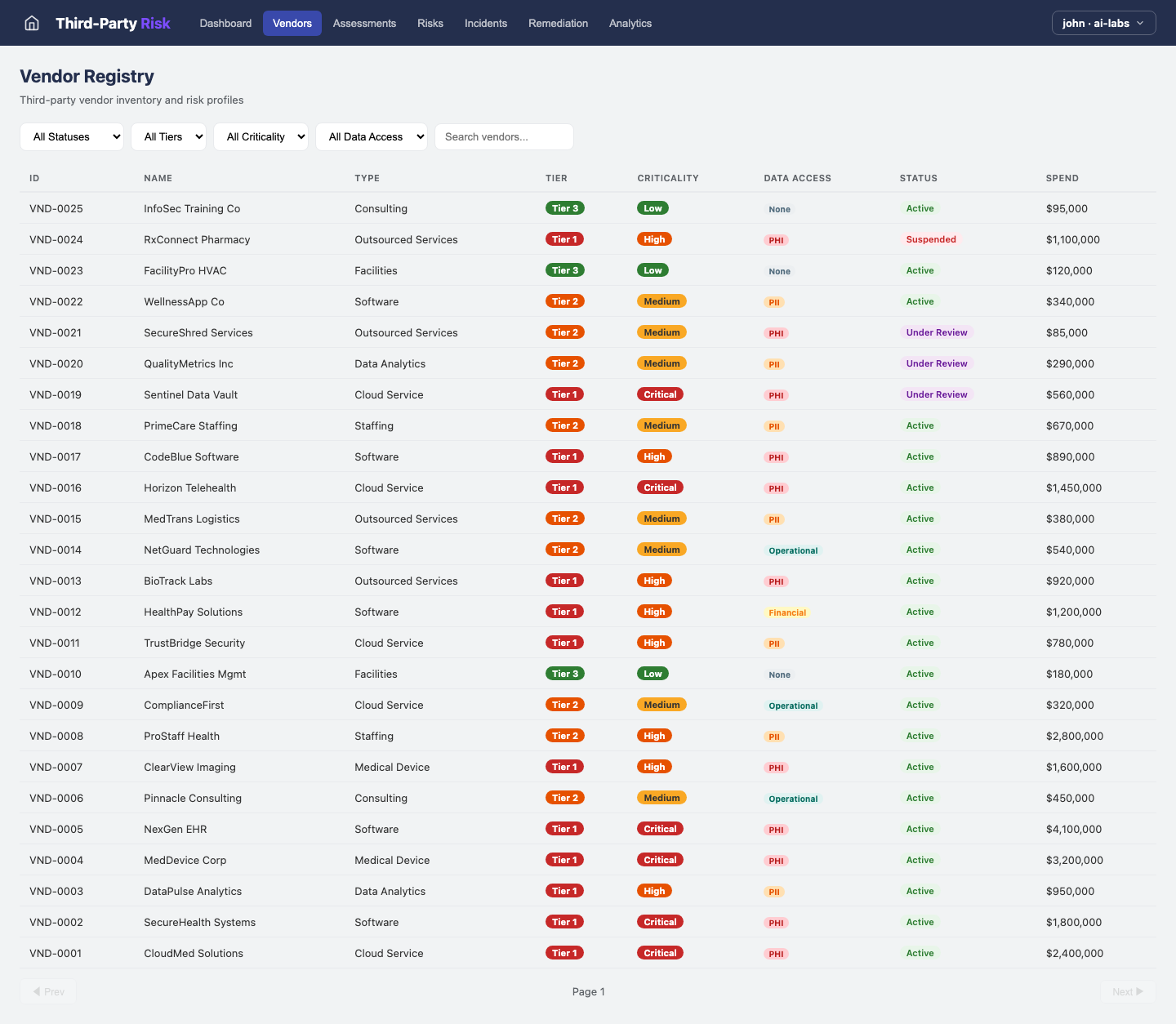Click the Suspended status for RxConnect Pharmacy
Screen dimensions: 1176x1024
click(931, 239)
